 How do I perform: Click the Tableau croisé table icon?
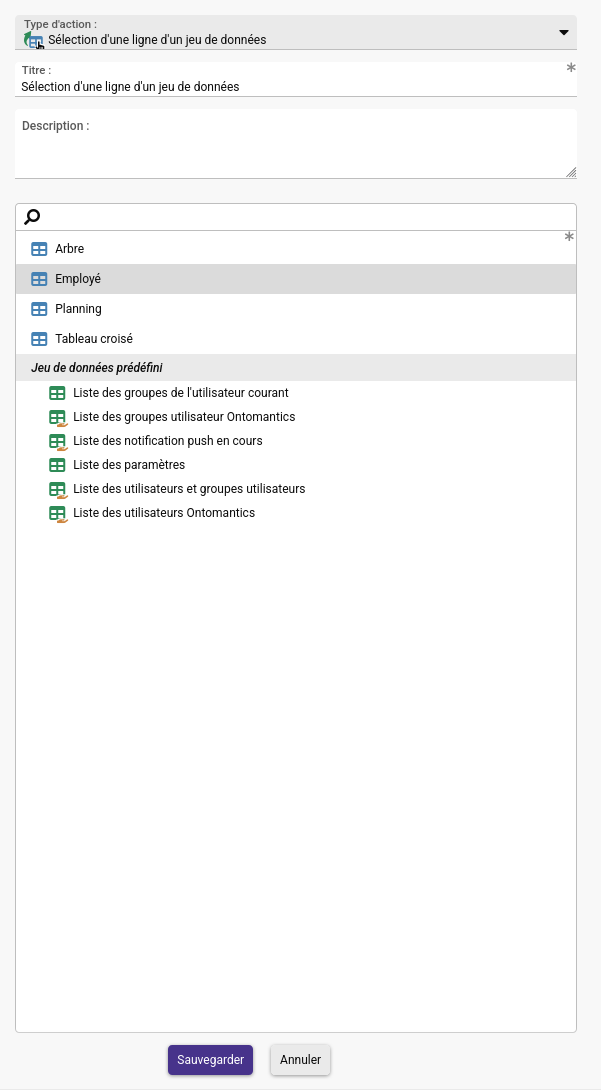click(39, 339)
